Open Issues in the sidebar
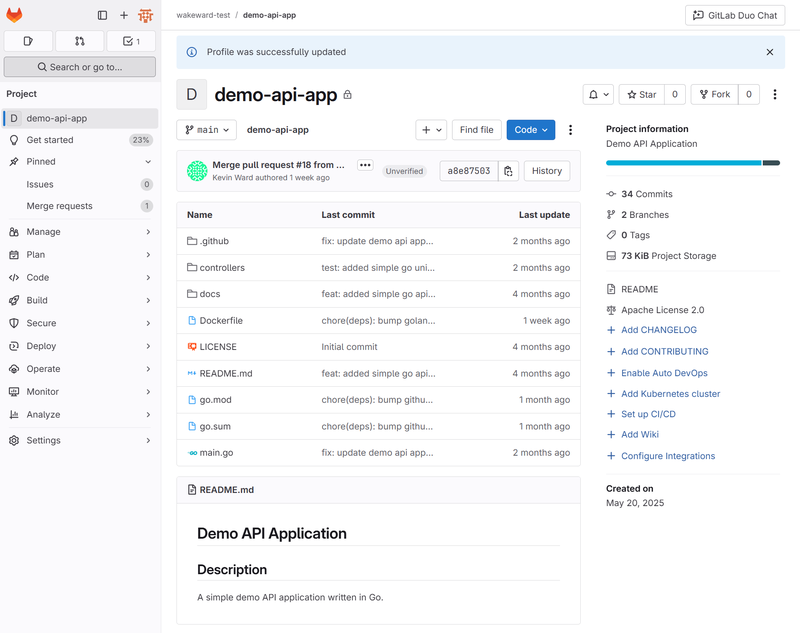Viewport: 800px width, 633px height. 40,184
